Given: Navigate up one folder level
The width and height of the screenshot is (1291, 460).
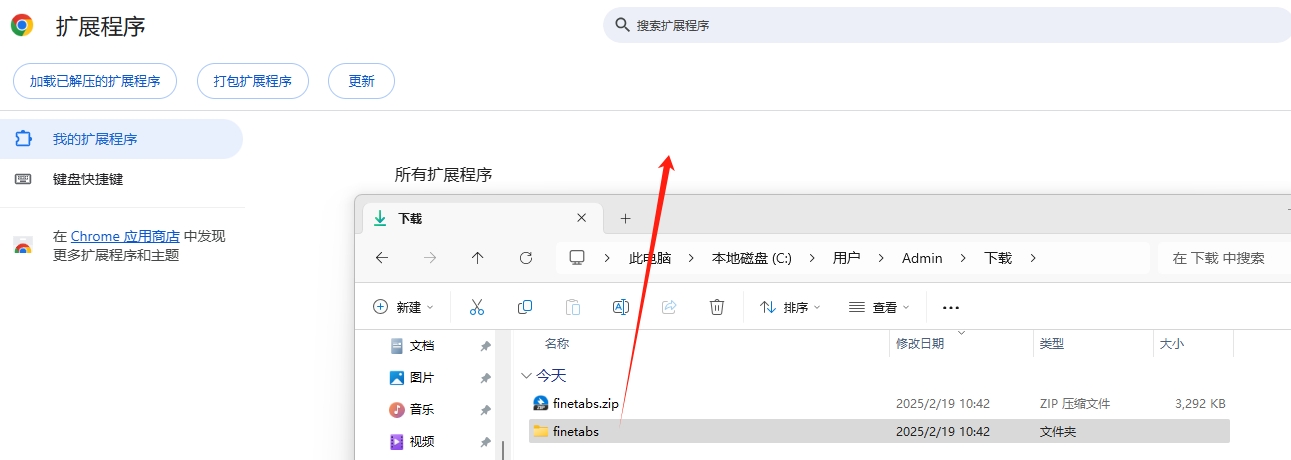Looking at the screenshot, I should [x=478, y=258].
